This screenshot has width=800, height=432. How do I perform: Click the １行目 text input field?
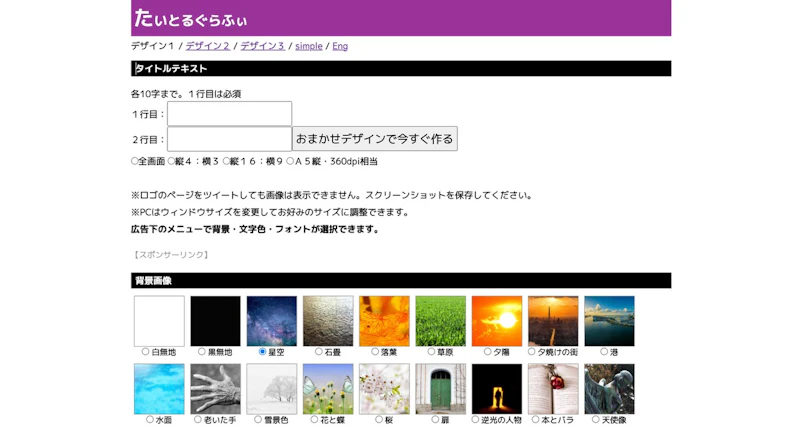coord(230,114)
